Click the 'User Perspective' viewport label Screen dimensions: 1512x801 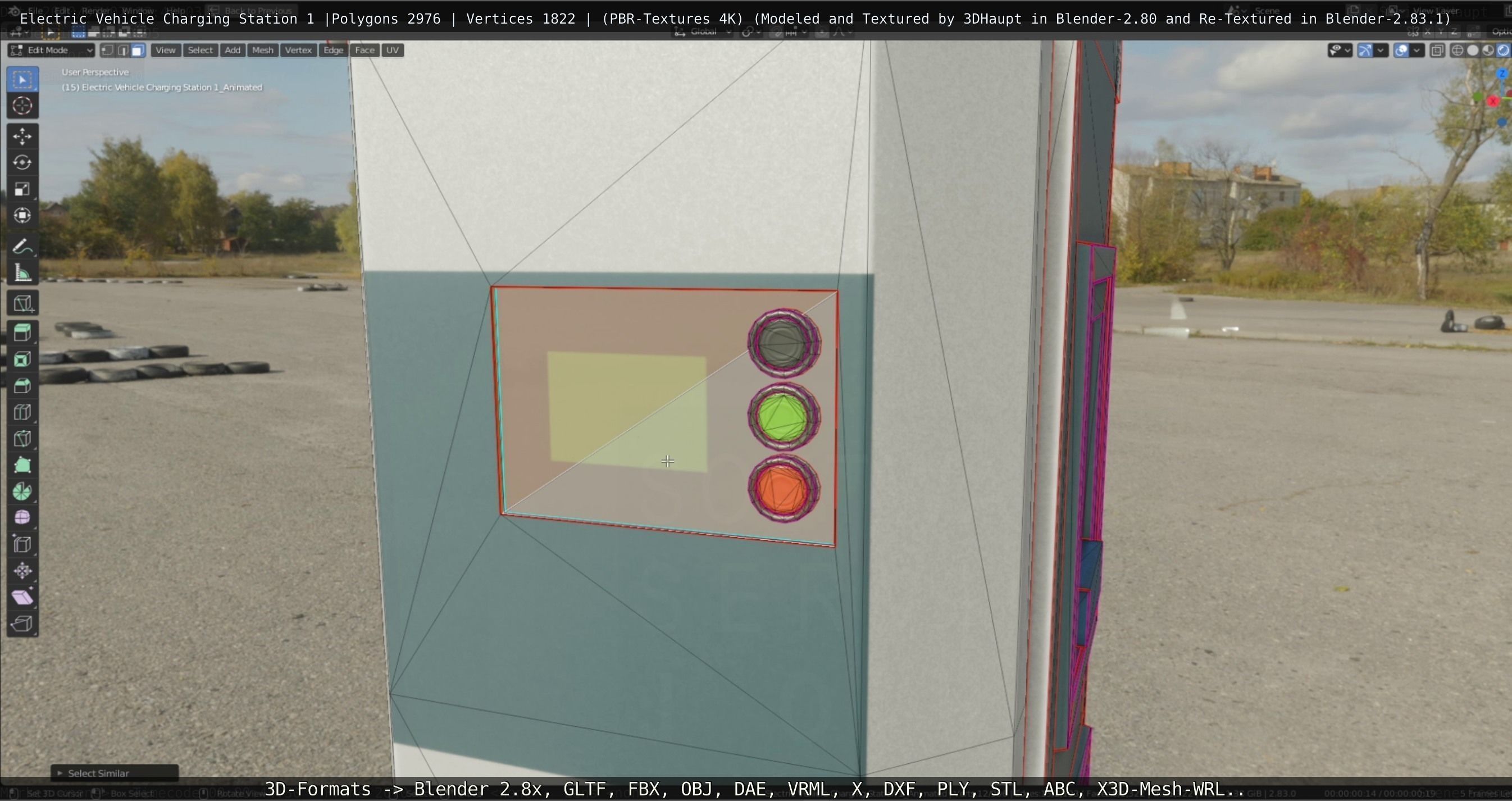95,72
